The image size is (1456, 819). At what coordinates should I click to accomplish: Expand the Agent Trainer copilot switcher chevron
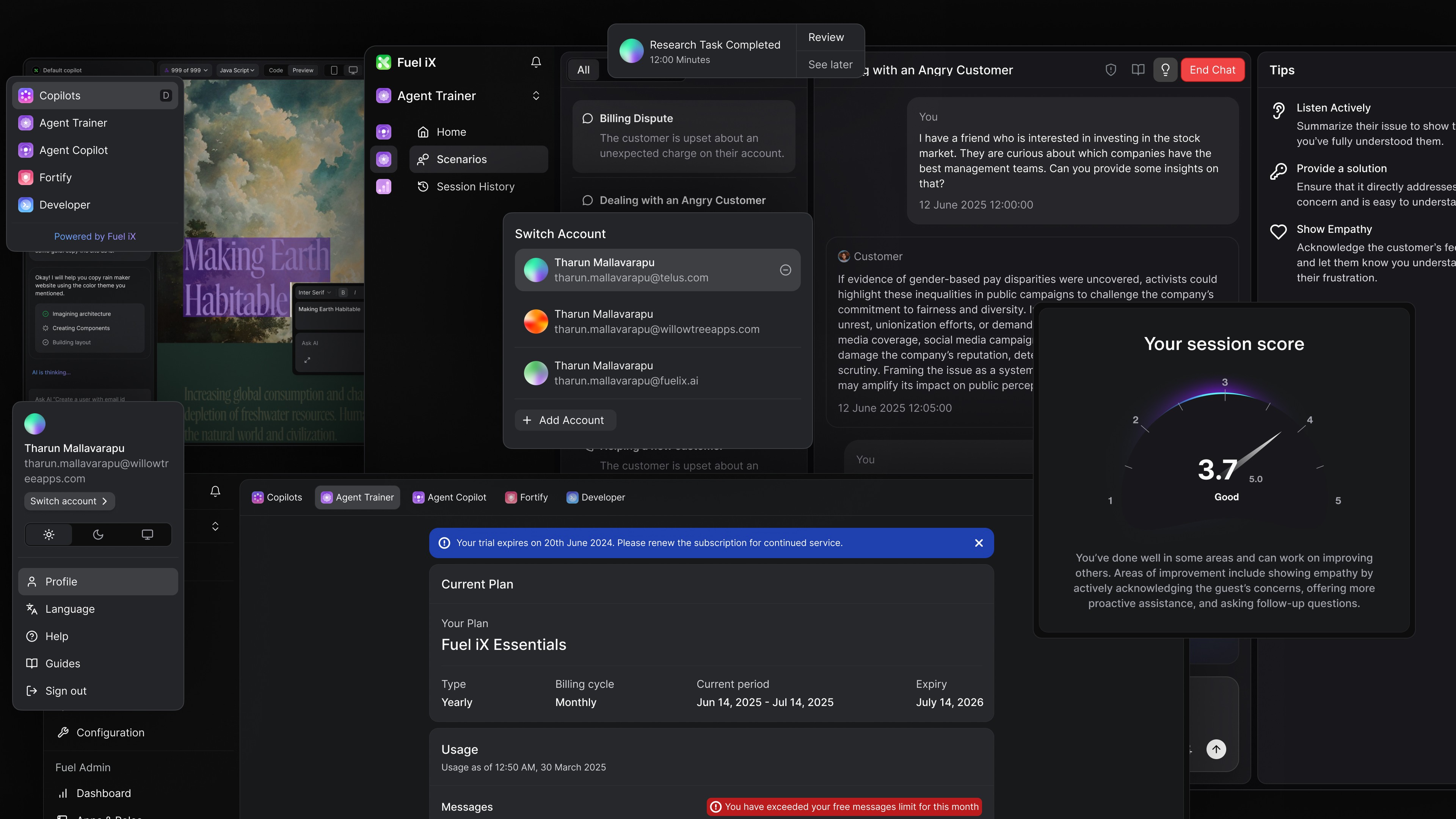click(536, 96)
